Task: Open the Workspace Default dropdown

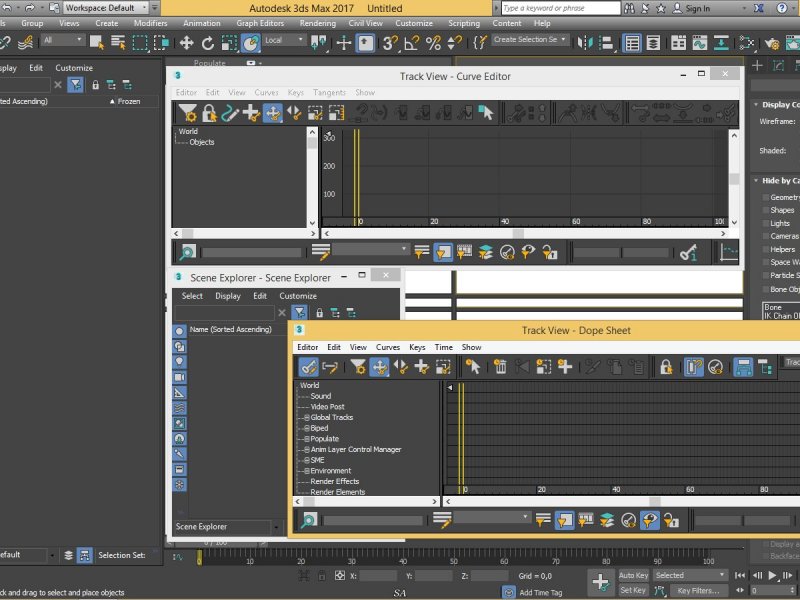Action: point(106,8)
